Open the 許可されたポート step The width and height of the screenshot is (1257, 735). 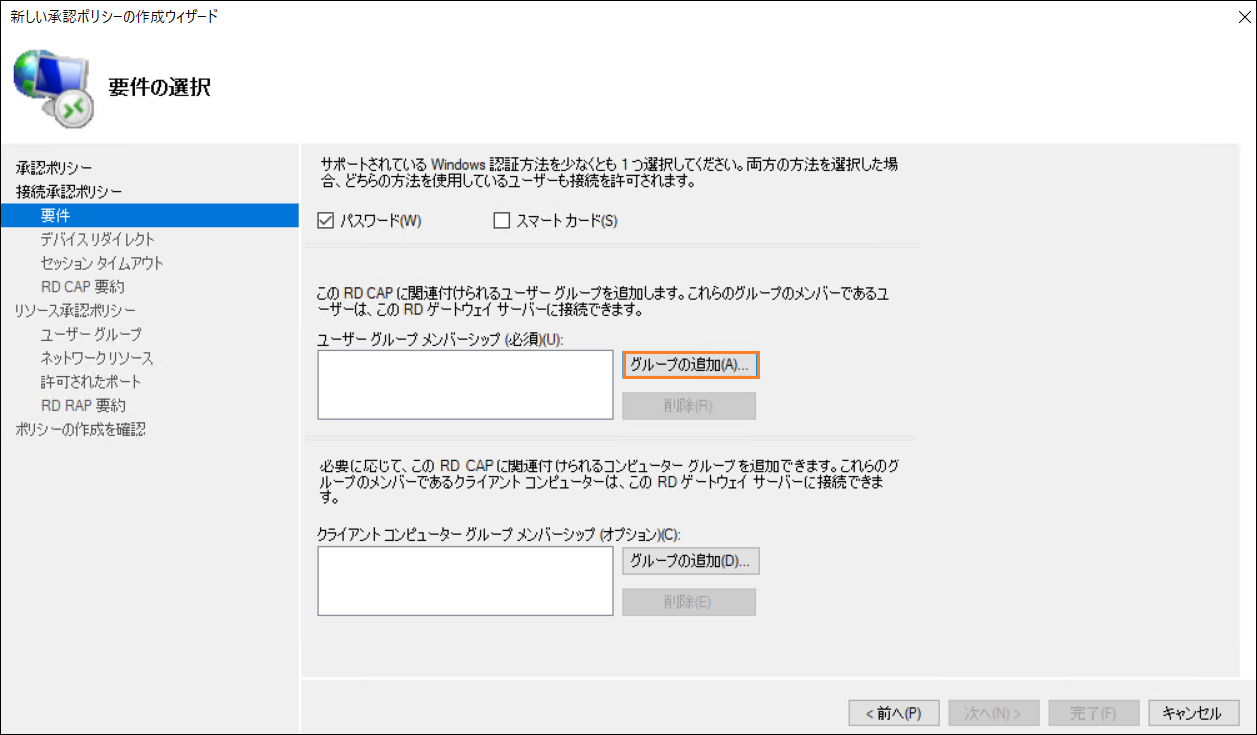91,382
